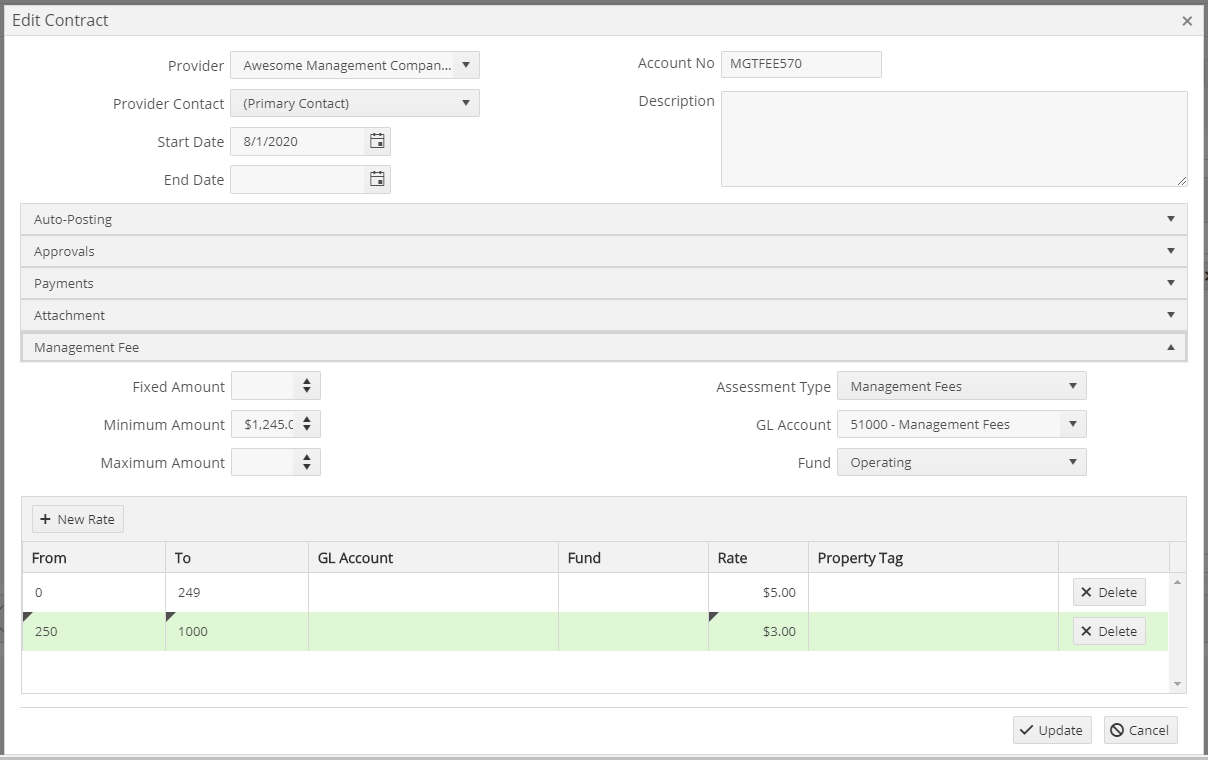Viewport: 1208px width, 760px height.
Task: Close the Edit Contract dialog
Action: (1187, 20)
